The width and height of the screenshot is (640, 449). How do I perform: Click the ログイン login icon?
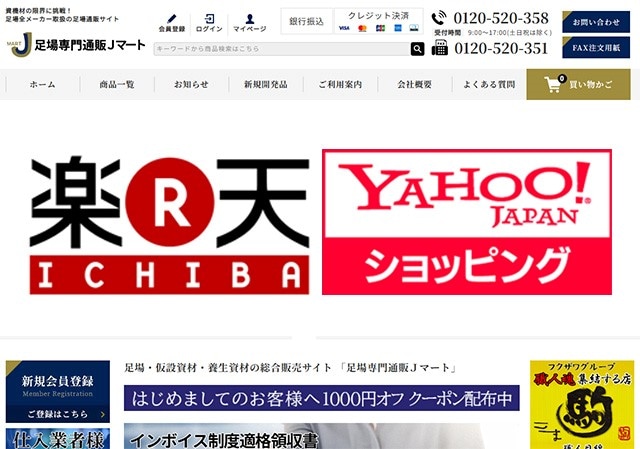[x=210, y=19]
